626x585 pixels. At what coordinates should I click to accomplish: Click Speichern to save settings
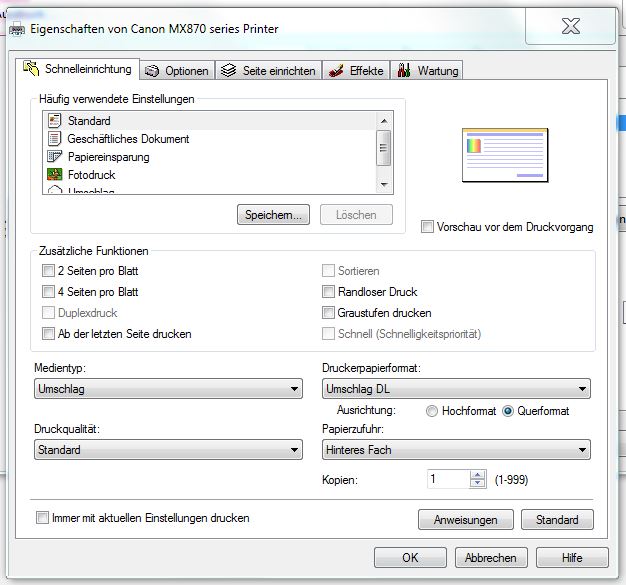[273, 215]
